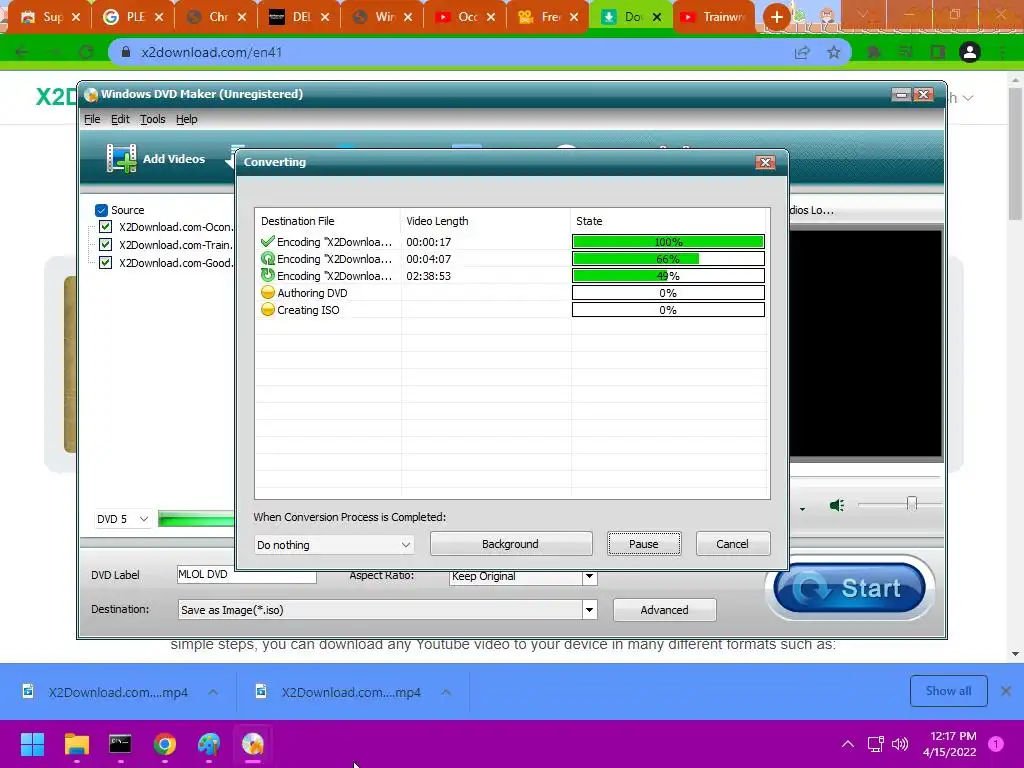Click the Advanced button

pos(665,610)
